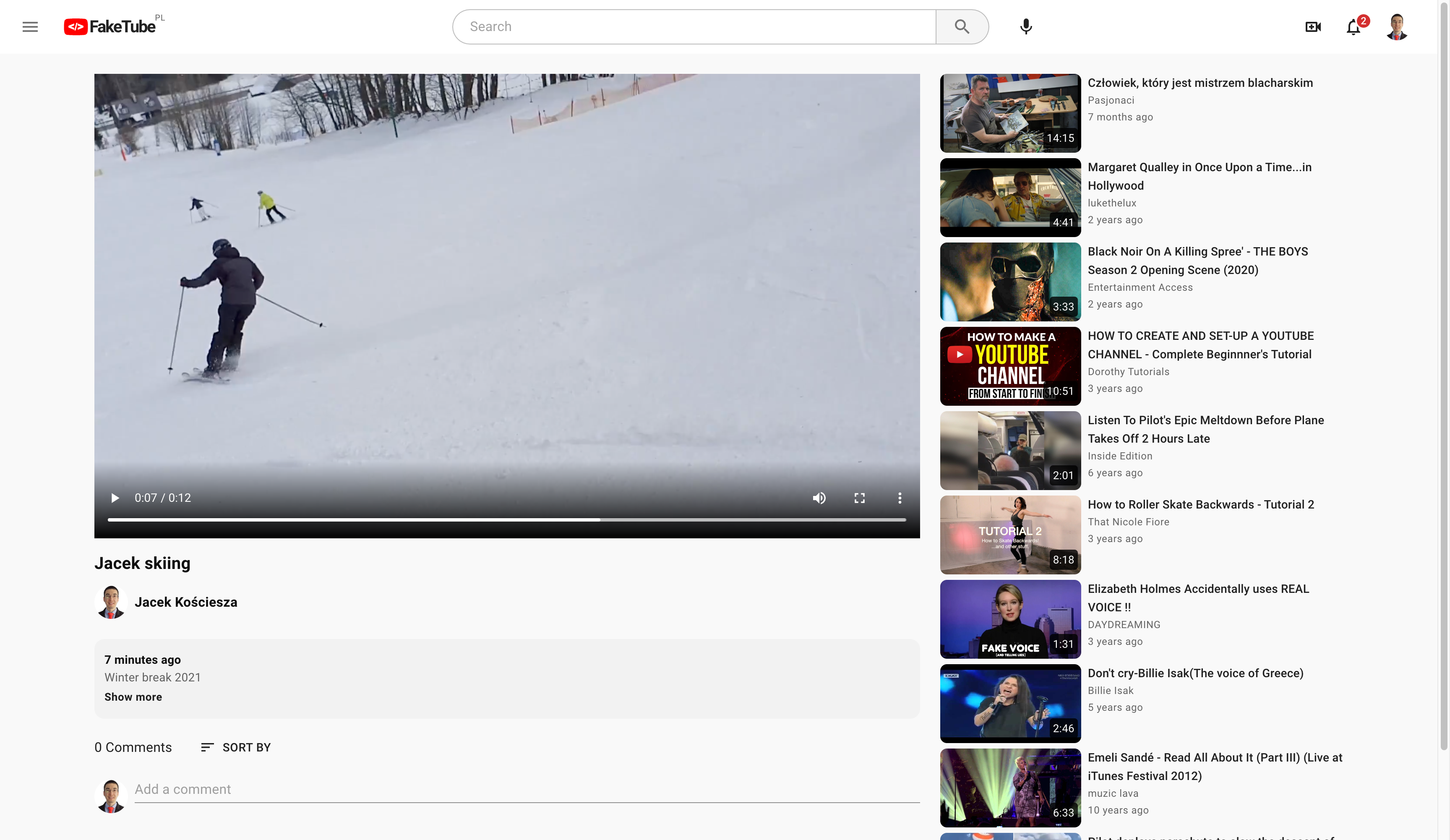Click title 'Listen To Pilot's Epic Meltdown'
1450x840 pixels.
click(x=1206, y=429)
